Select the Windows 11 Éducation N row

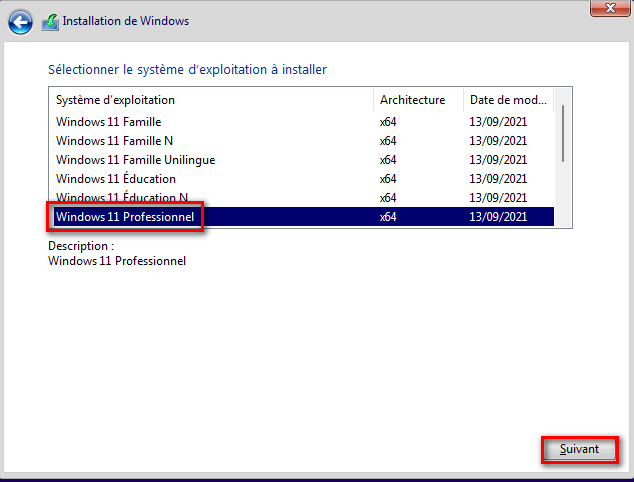tap(121, 197)
